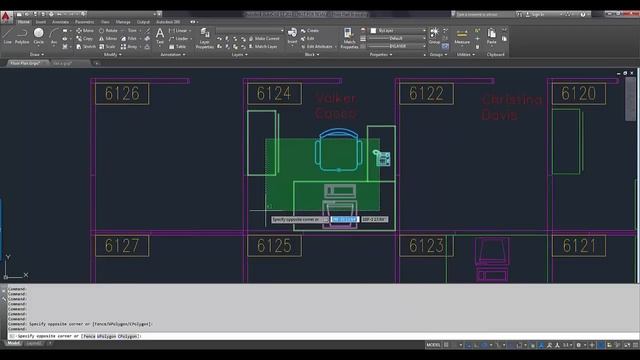Select the Polyline tool

tap(22, 36)
